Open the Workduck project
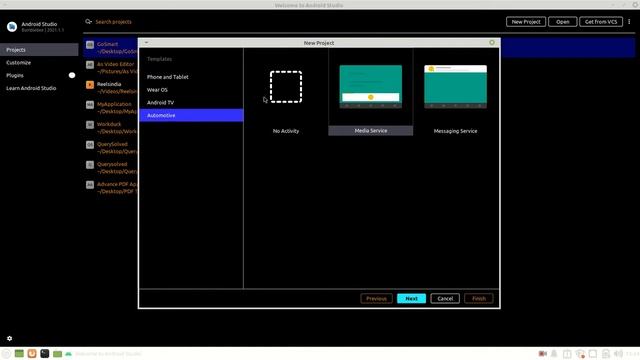 (x=111, y=128)
